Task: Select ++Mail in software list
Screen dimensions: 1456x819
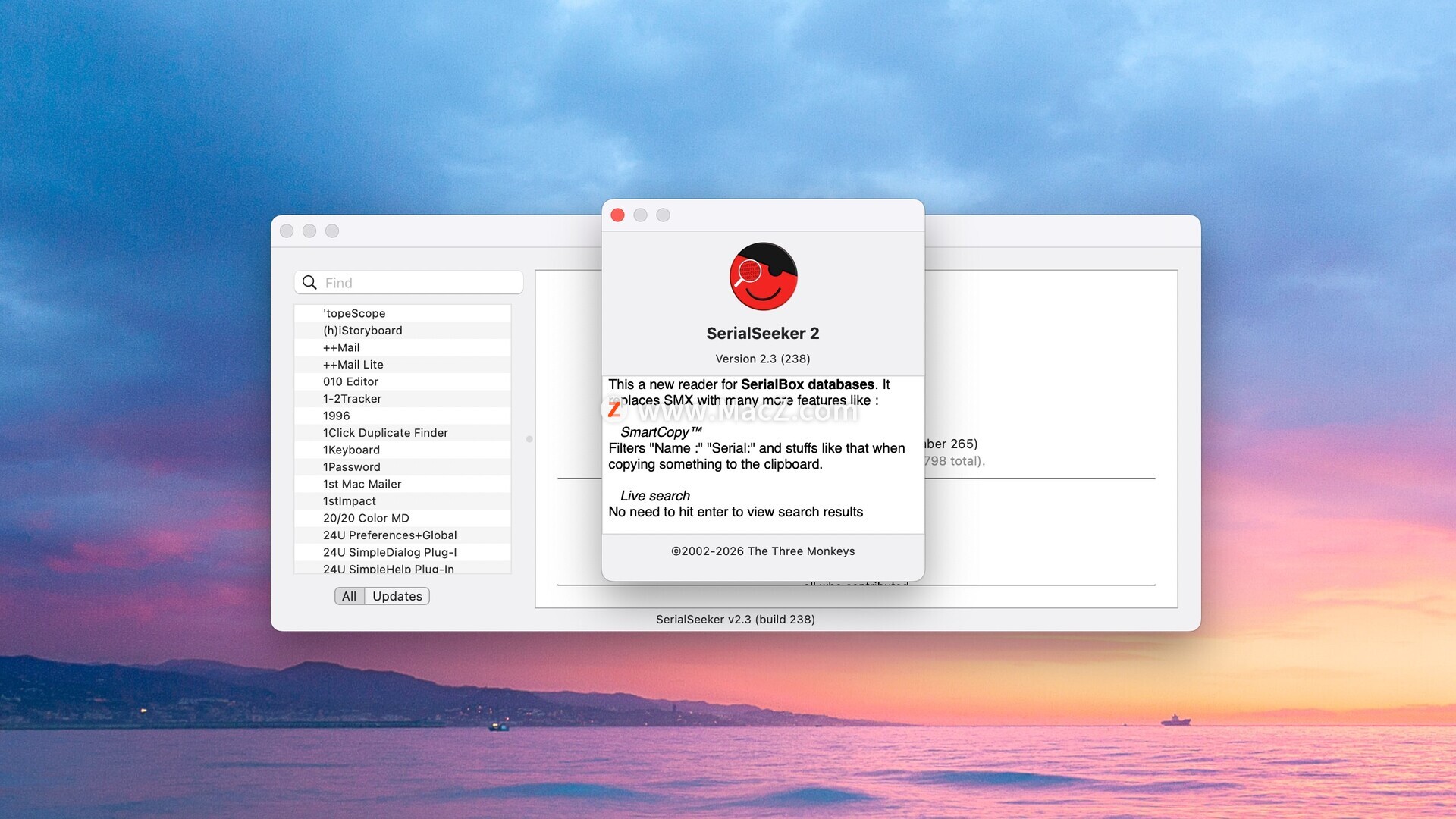Action: pos(341,347)
